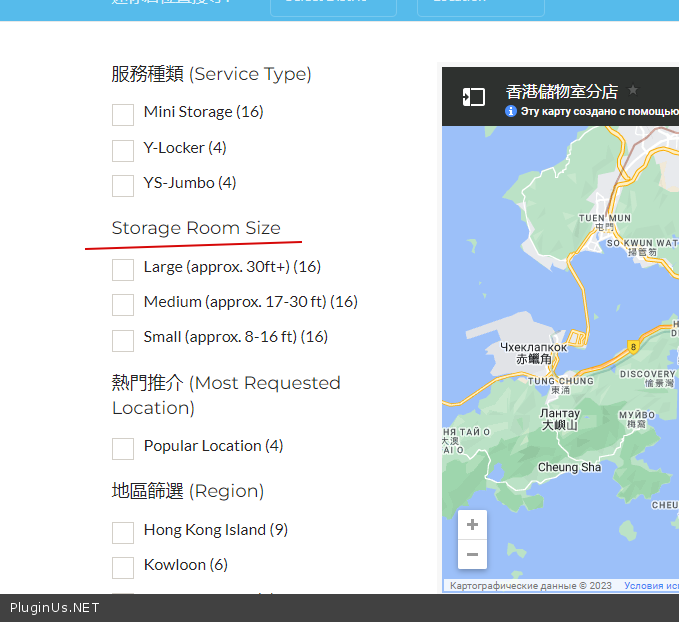Toggle the map sidebar panel icon
Screen dimensions: 679x622
(473, 96)
